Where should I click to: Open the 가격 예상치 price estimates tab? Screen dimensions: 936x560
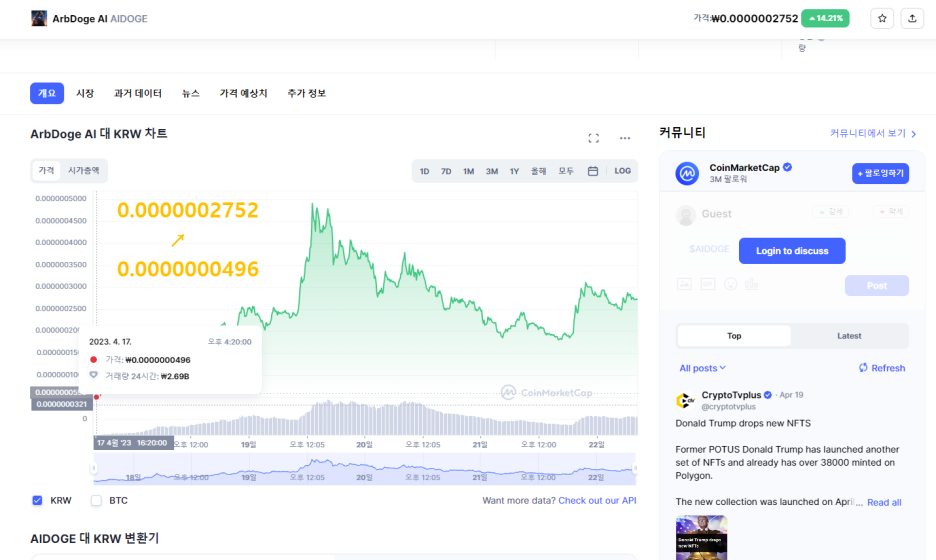(x=244, y=93)
